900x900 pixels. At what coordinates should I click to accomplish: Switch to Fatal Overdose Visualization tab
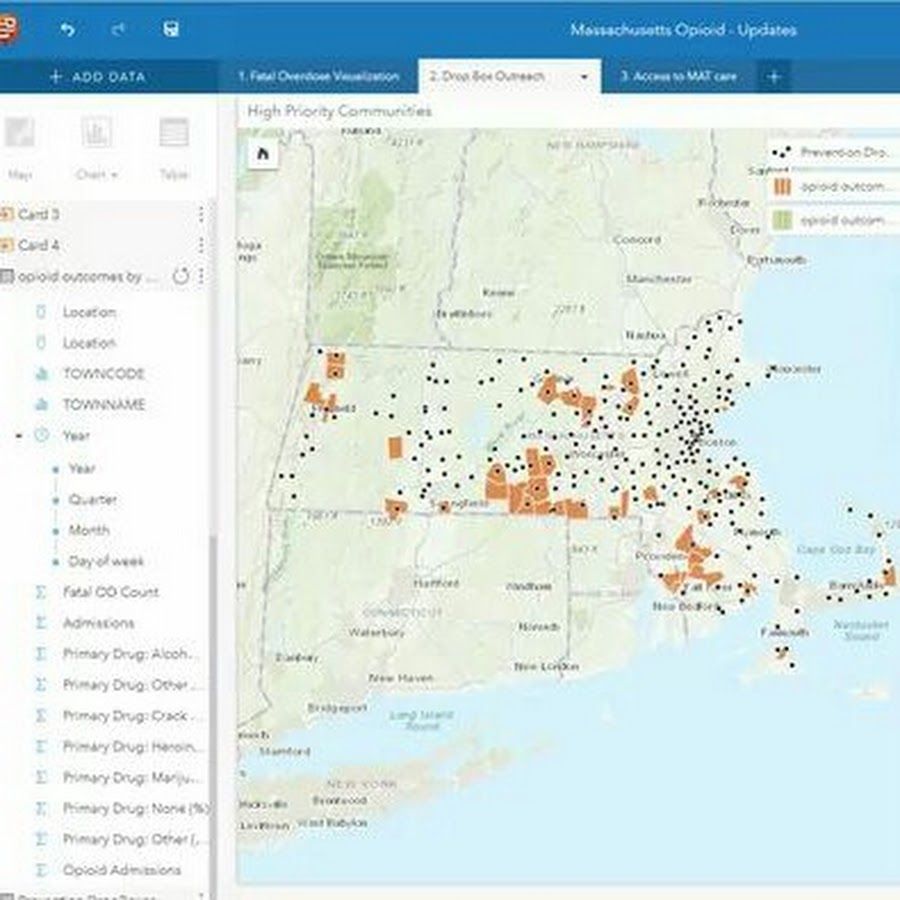(318, 77)
